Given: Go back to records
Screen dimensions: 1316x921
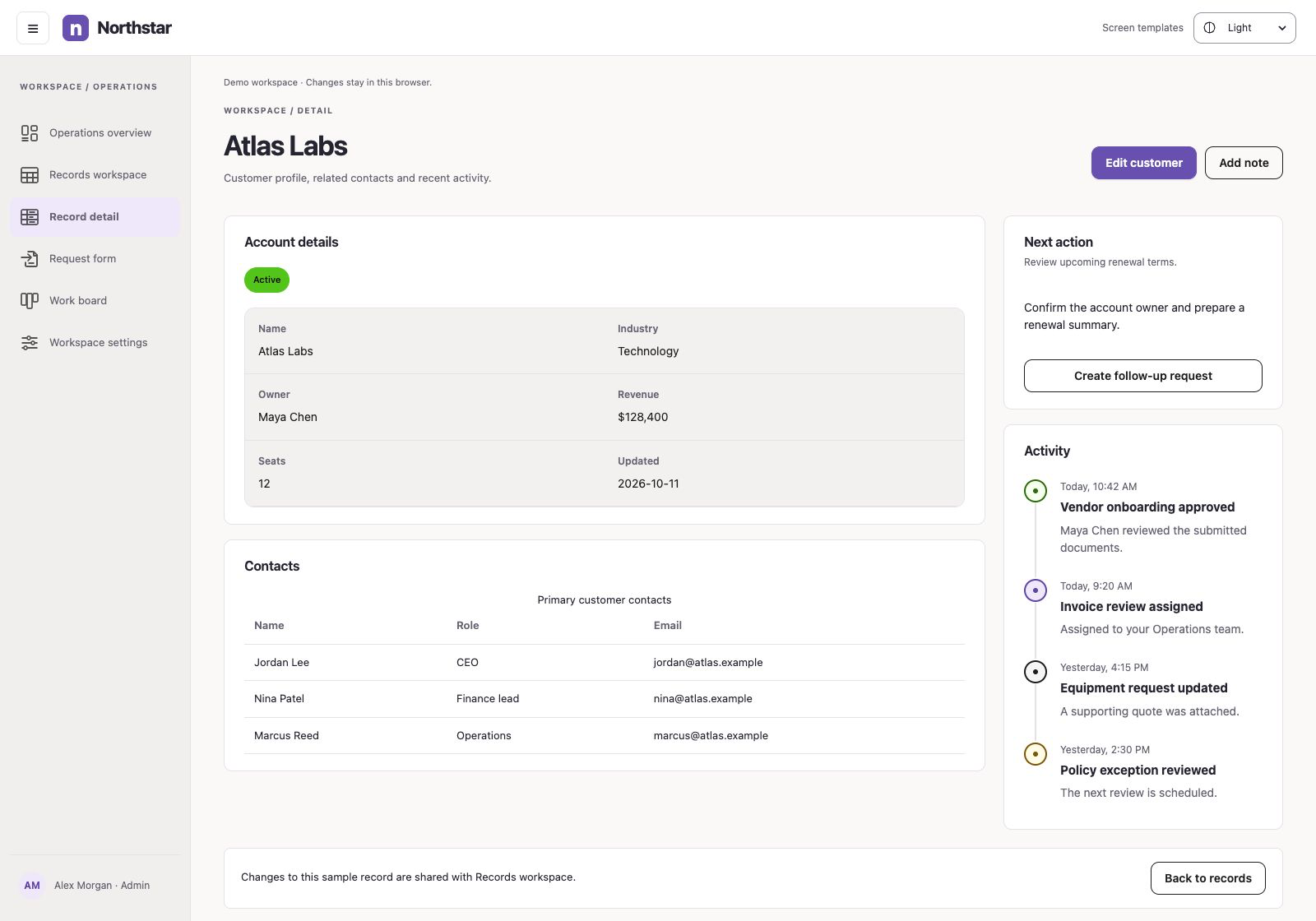Looking at the screenshot, I should pos(1208,878).
